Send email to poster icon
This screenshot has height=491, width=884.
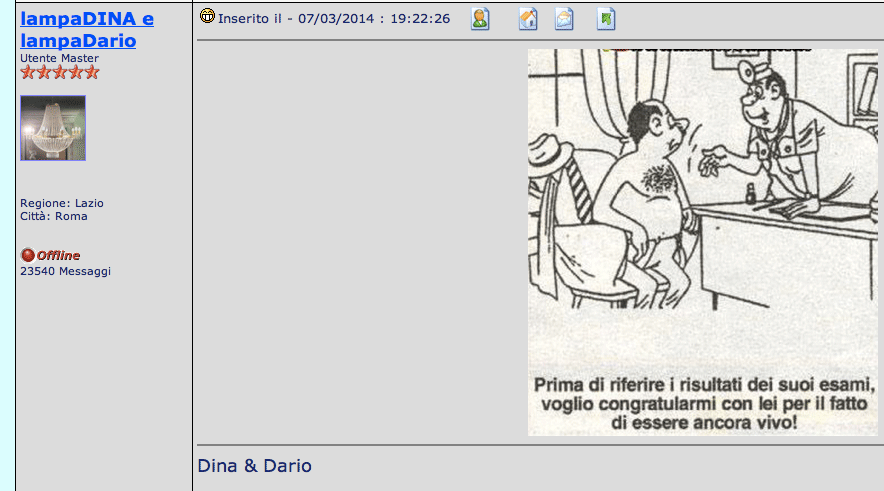click(564, 19)
